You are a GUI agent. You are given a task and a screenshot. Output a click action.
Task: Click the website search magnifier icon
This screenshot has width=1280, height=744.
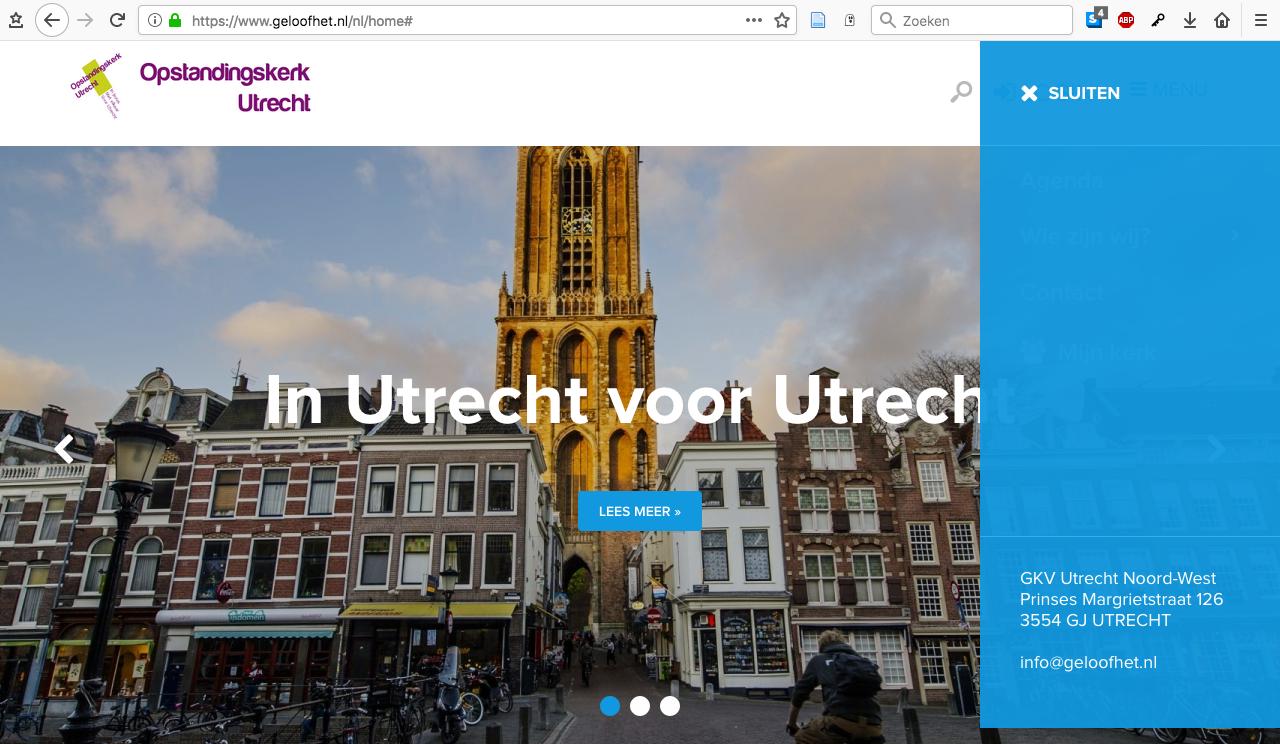click(961, 92)
